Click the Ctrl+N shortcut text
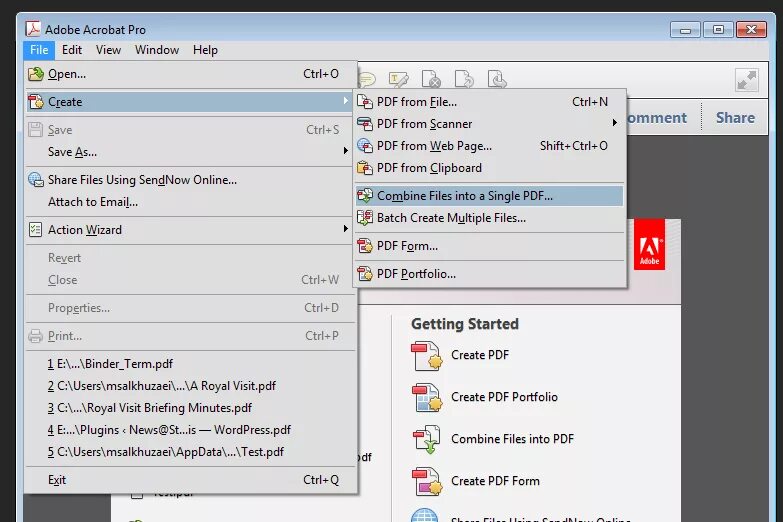 590,102
